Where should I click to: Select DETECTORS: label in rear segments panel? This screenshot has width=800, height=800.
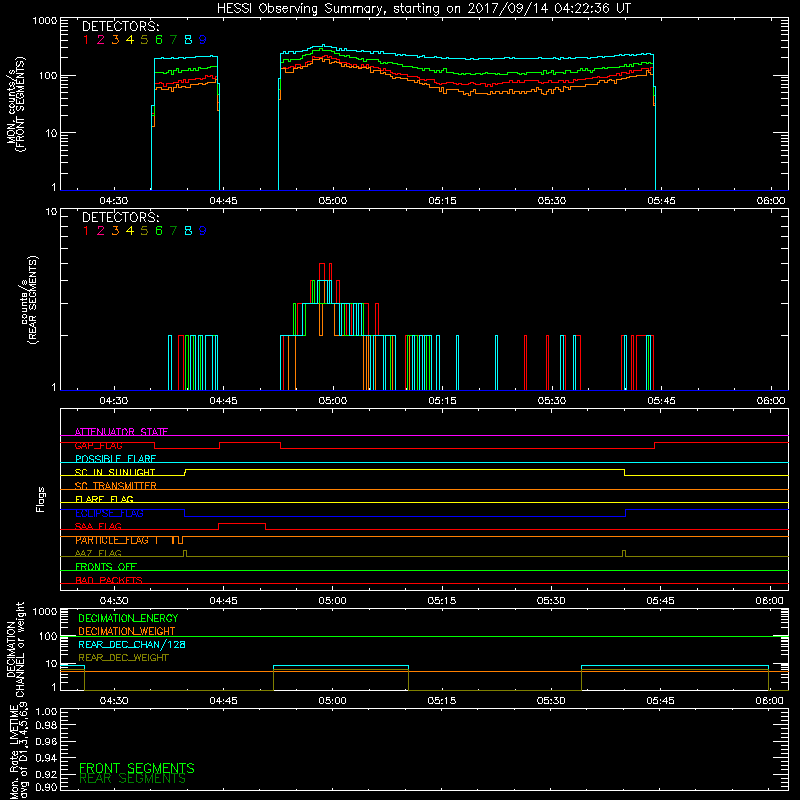(120, 217)
